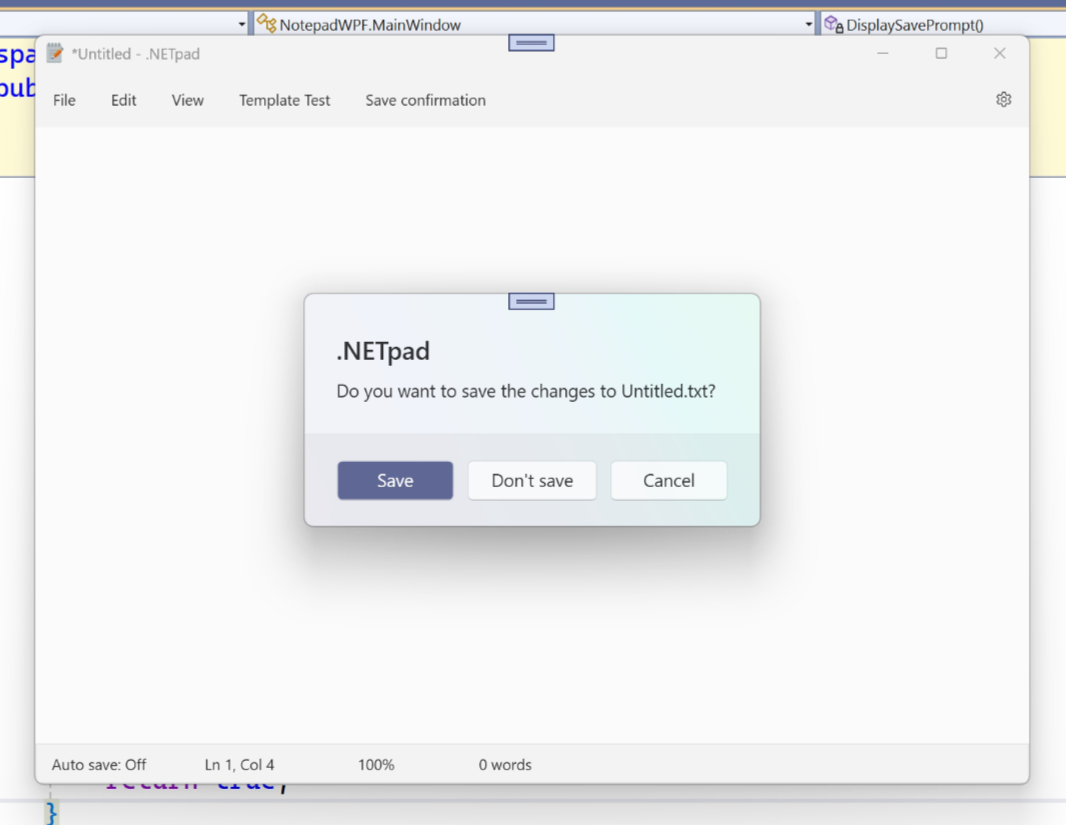
Task: Click the NotepadWPF.MainWindow class icon
Action: [x=266, y=24]
